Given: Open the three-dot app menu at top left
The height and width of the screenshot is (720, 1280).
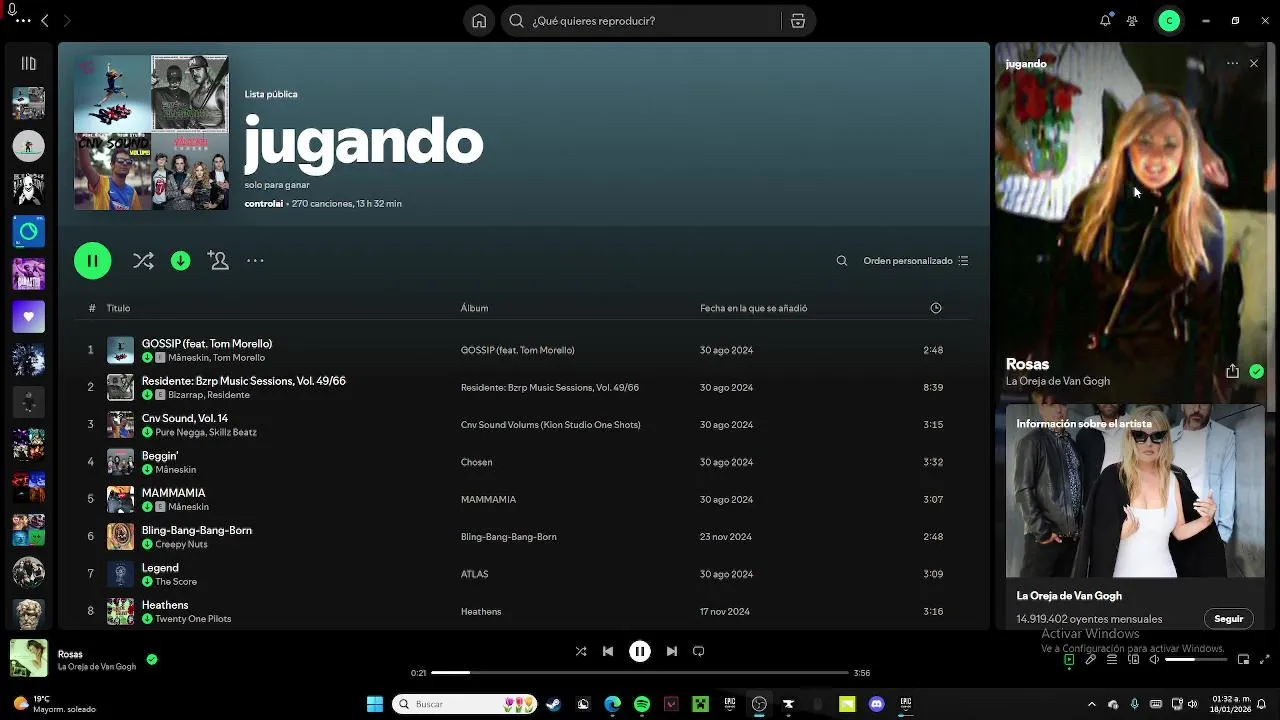Looking at the screenshot, I should (x=23, y=21).
